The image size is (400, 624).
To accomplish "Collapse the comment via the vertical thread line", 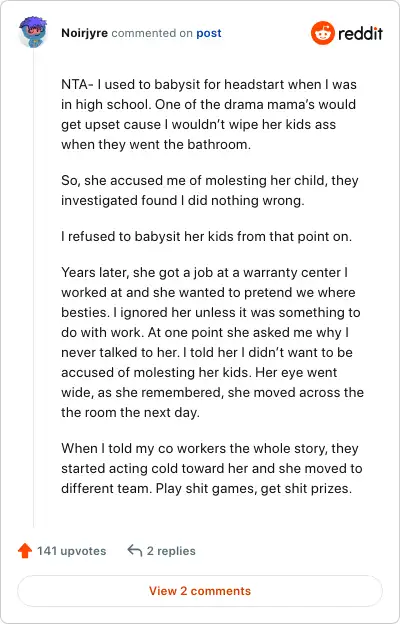I will [x=33, y=287].
